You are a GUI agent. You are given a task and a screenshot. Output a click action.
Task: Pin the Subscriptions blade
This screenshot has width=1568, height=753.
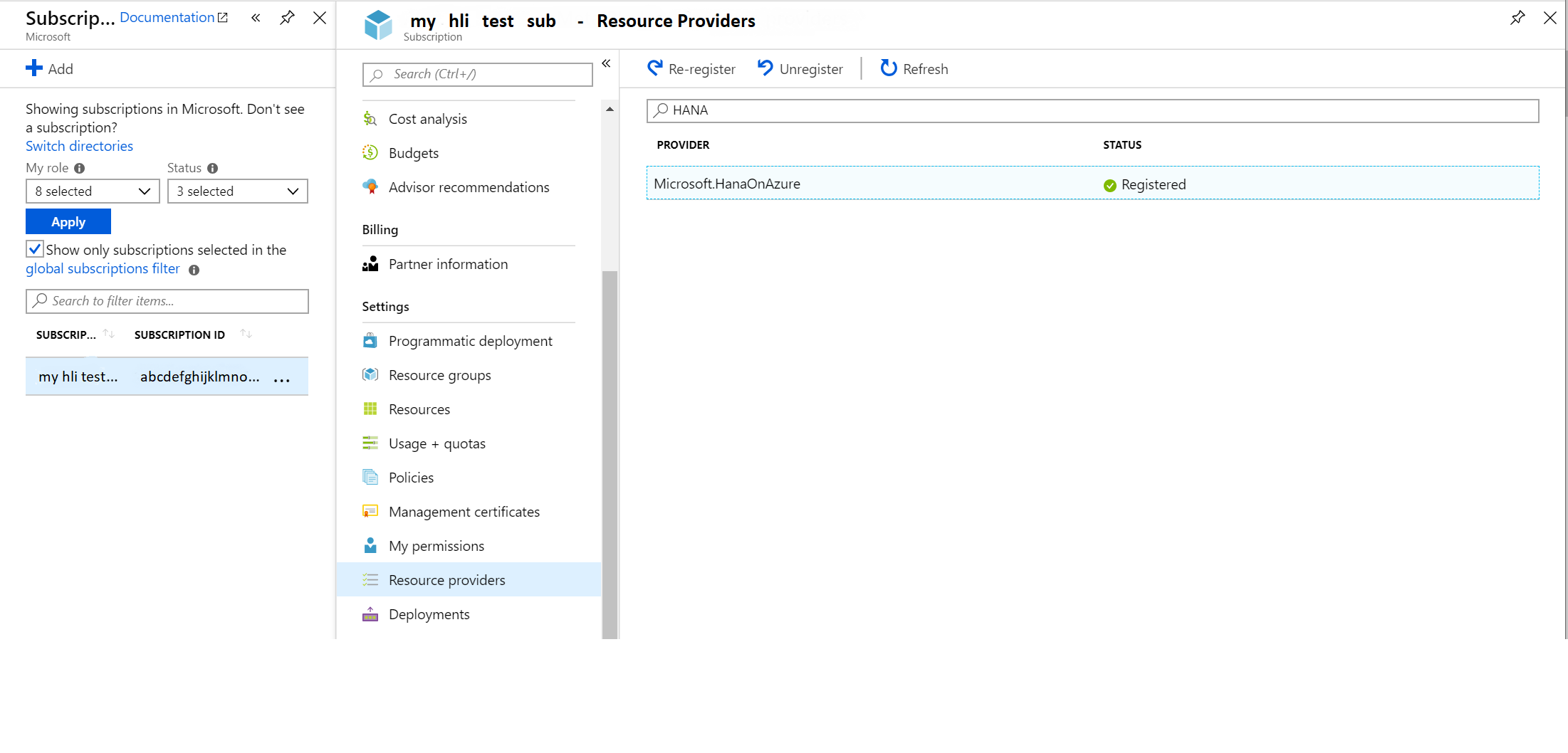(287, 18)
